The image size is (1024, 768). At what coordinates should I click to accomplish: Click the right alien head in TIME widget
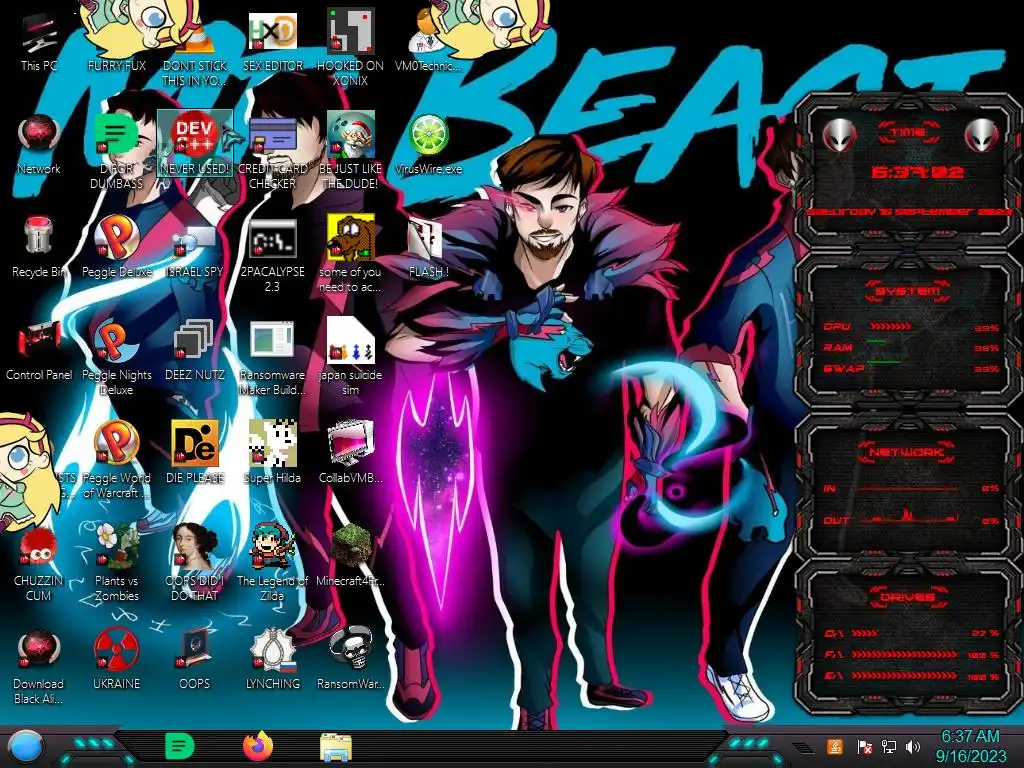click(981, 136)
